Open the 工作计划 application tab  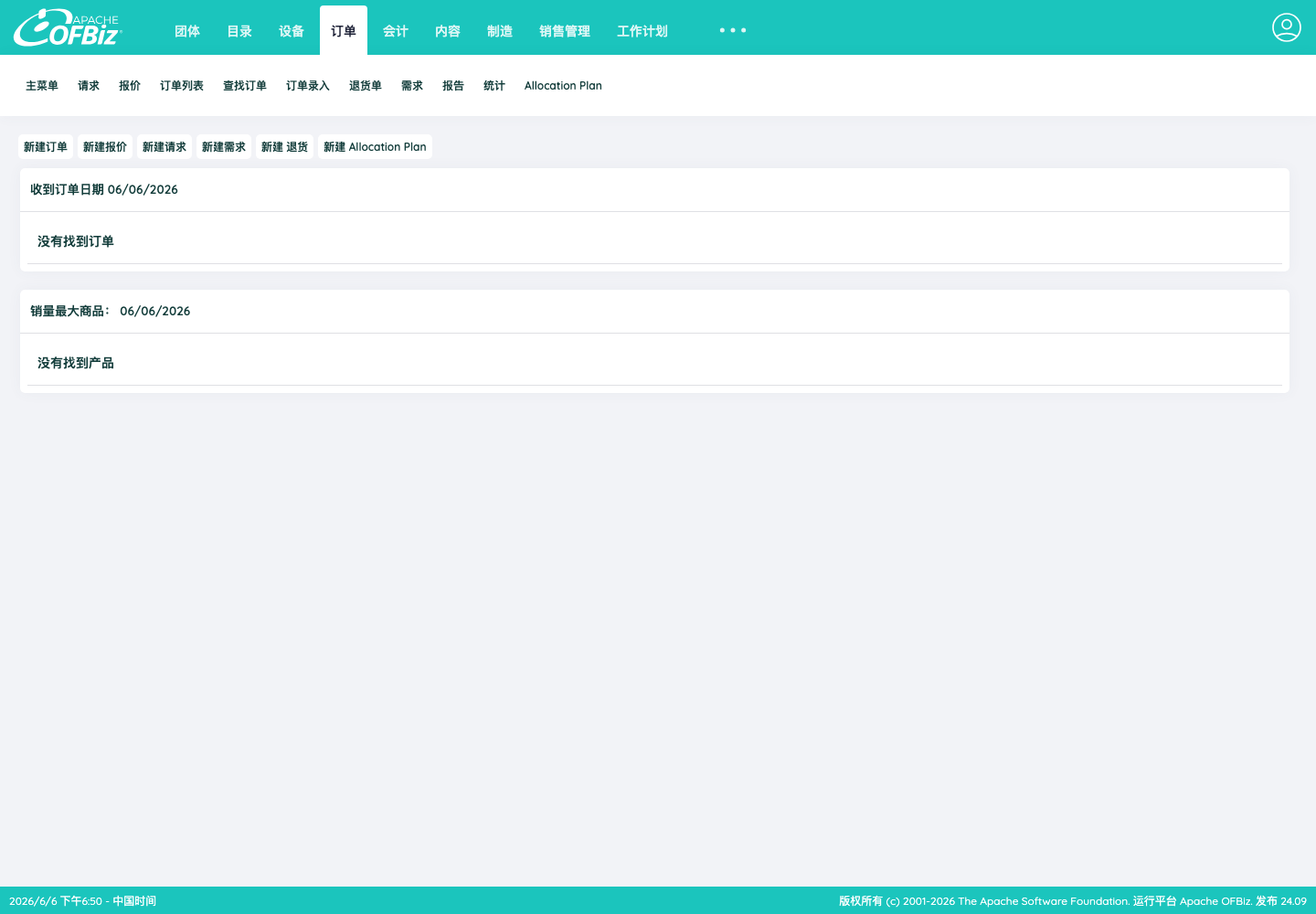tap(642, 31)
